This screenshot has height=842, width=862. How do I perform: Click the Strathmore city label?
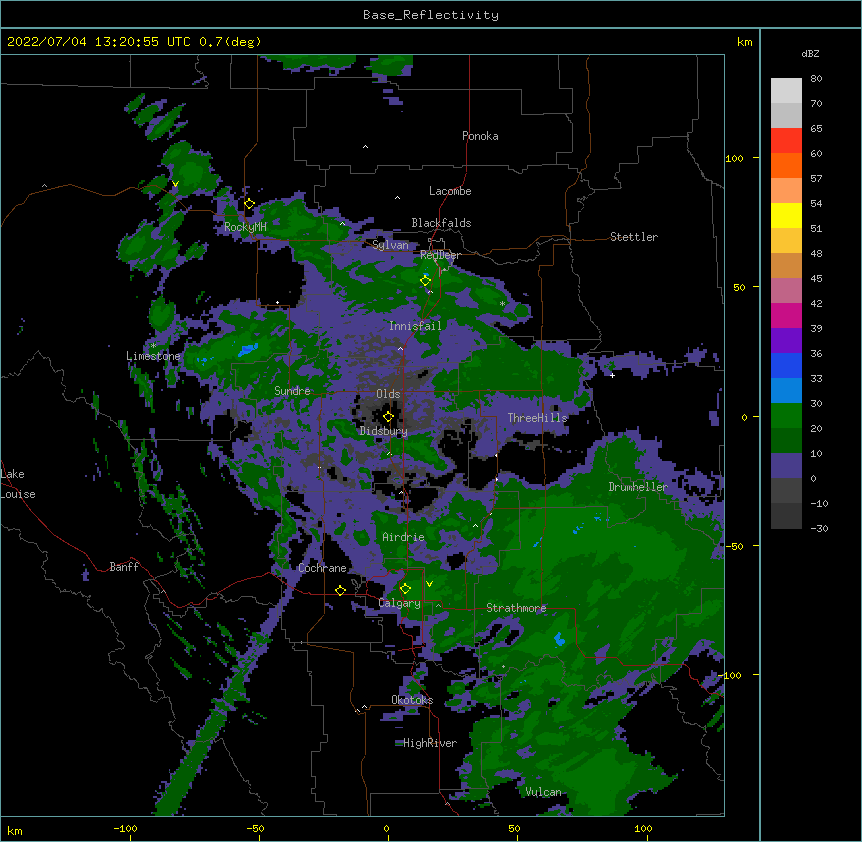(x=516, y=608)
